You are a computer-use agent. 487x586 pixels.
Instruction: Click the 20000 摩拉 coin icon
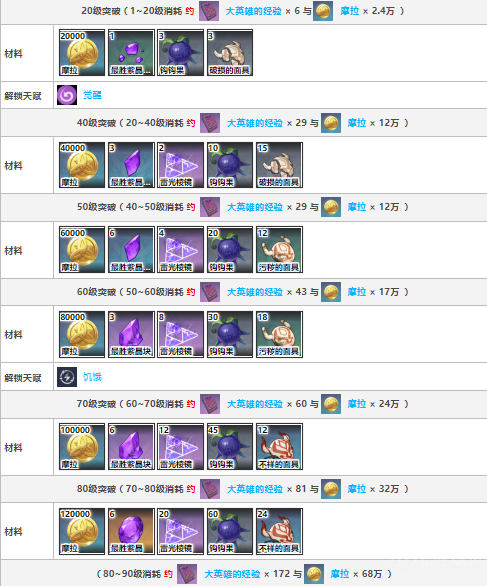coord(82,53)
